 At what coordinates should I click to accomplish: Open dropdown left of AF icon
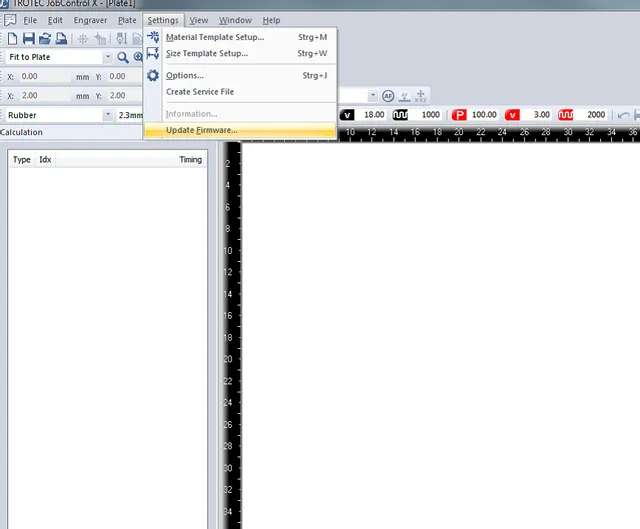click(x=373, y=96)
